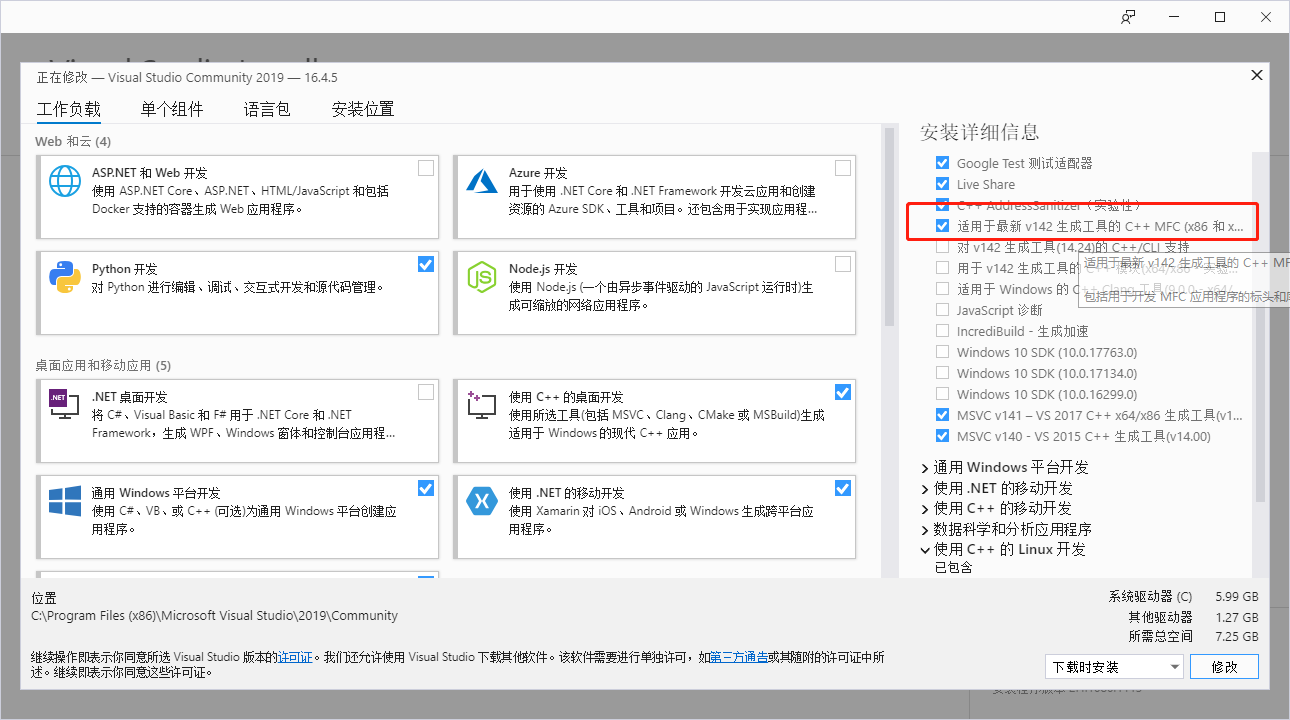Viewport: 1290px width, 720px height.
Task: Click the Node.js development workload icon
Action: pos(482,277)
